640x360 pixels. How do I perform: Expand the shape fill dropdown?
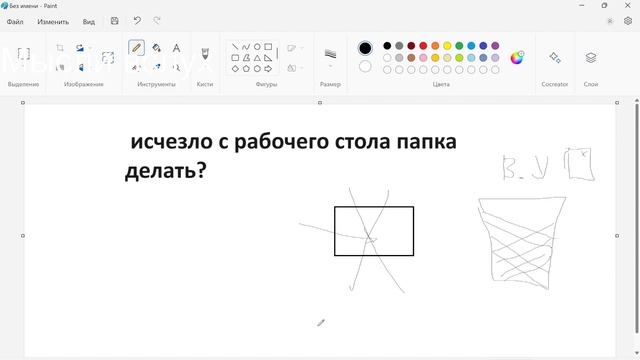pyautogui.click(x=302, y=68)
